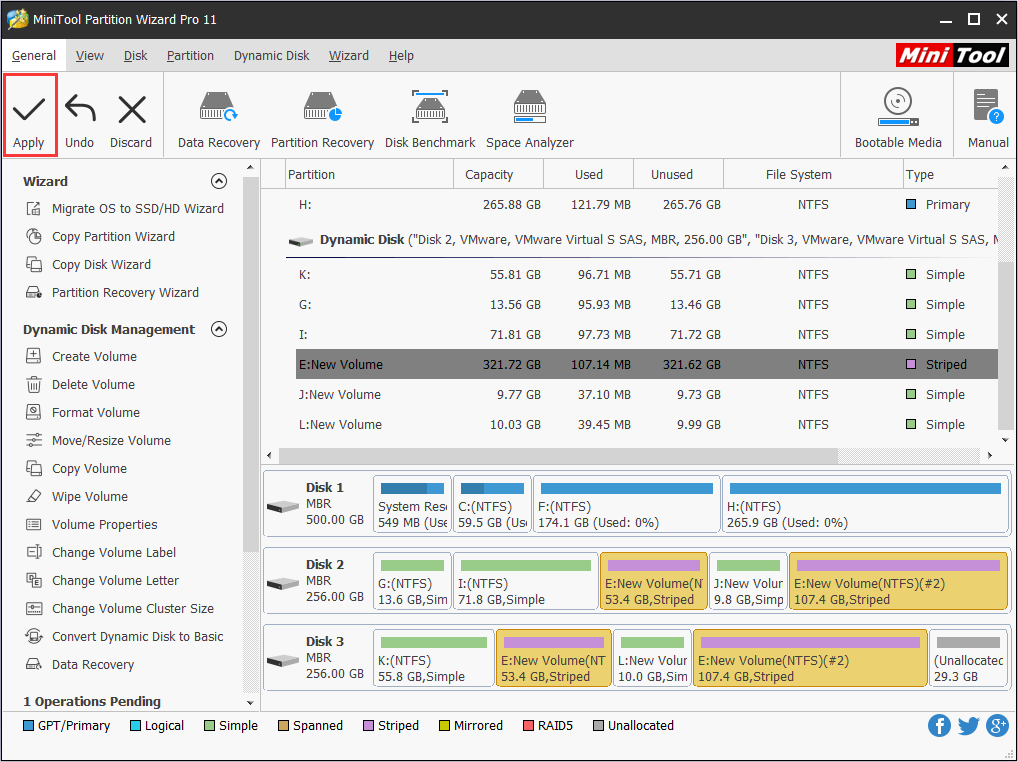Click the Undo arrow icon

coord(80,109)
